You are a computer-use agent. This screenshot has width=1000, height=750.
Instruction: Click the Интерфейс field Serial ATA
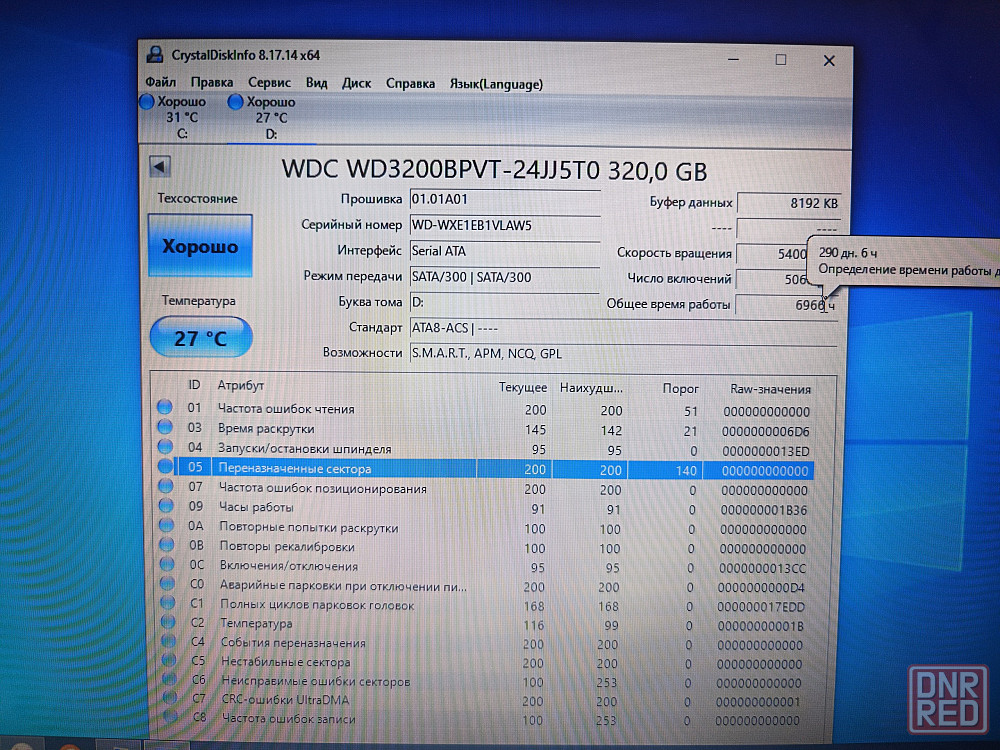(504, 251)
